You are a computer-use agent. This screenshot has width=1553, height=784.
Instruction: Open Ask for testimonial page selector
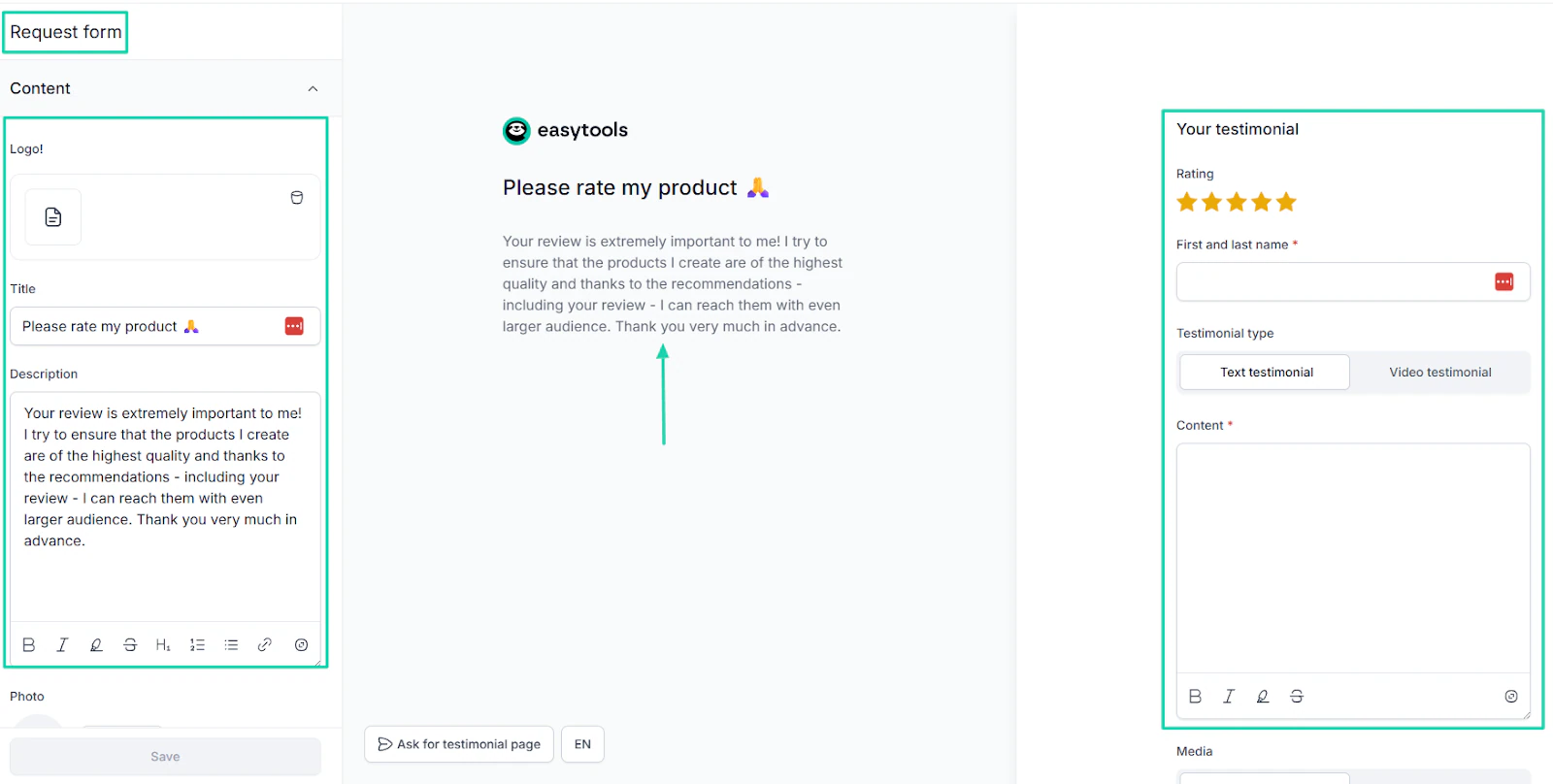pyautogui.click(x=459, y=744)
